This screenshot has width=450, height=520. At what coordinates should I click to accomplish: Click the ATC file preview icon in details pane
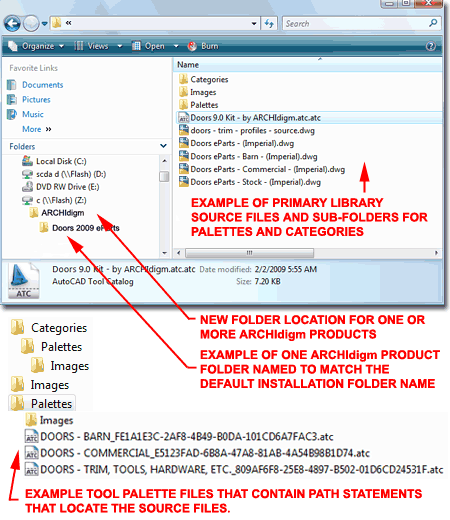pyautogui.click(x=23, y=281)
